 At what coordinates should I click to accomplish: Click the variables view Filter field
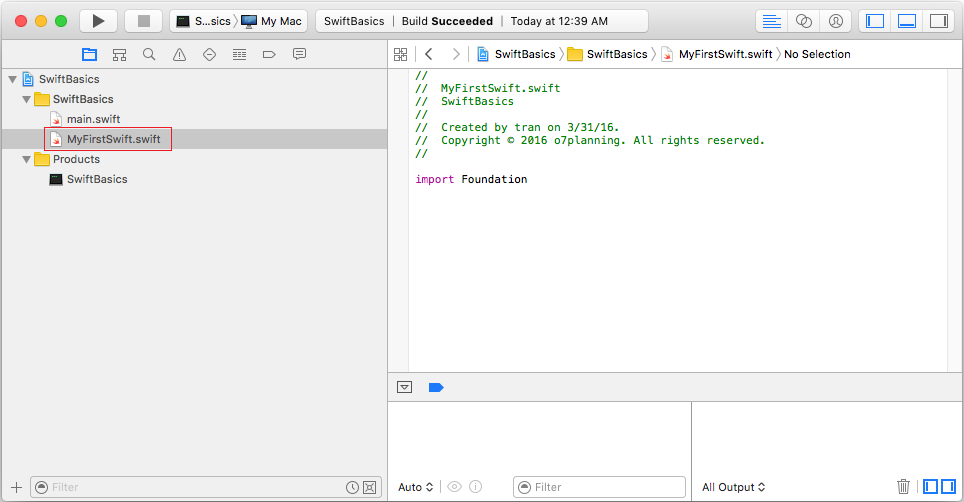click(599, 487)
